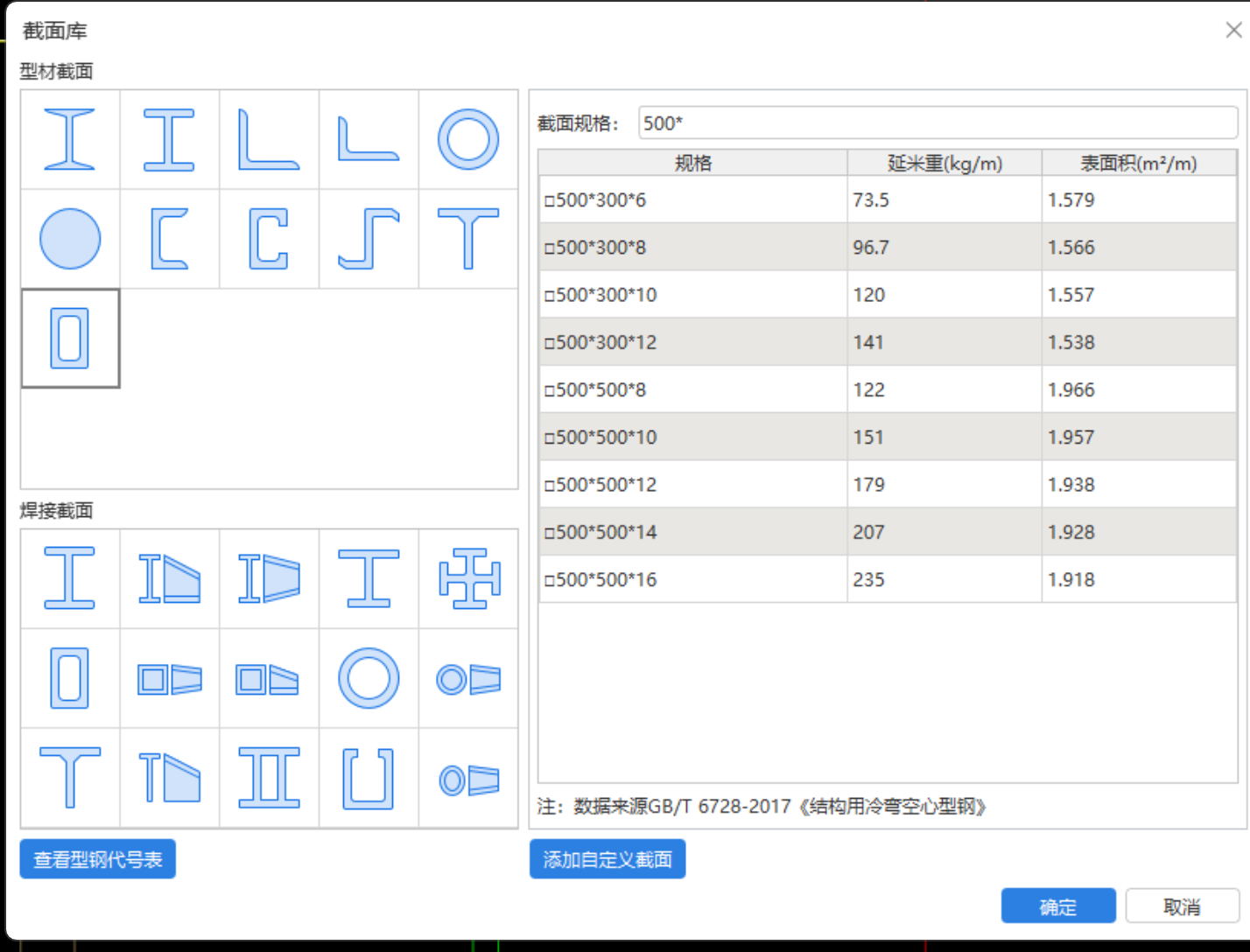The width and height of the screenshot is (1250, 952).
Task: Select the tapered-flange I-beam profile section
Action: click(x=70, y=139)
